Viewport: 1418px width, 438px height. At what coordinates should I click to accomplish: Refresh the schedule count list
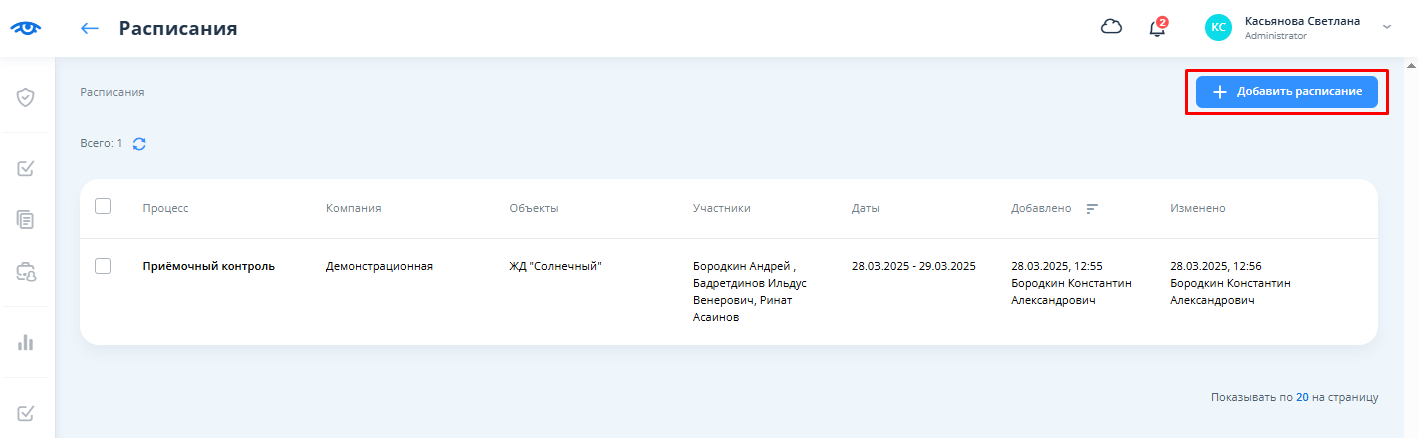tap(139, 144)
